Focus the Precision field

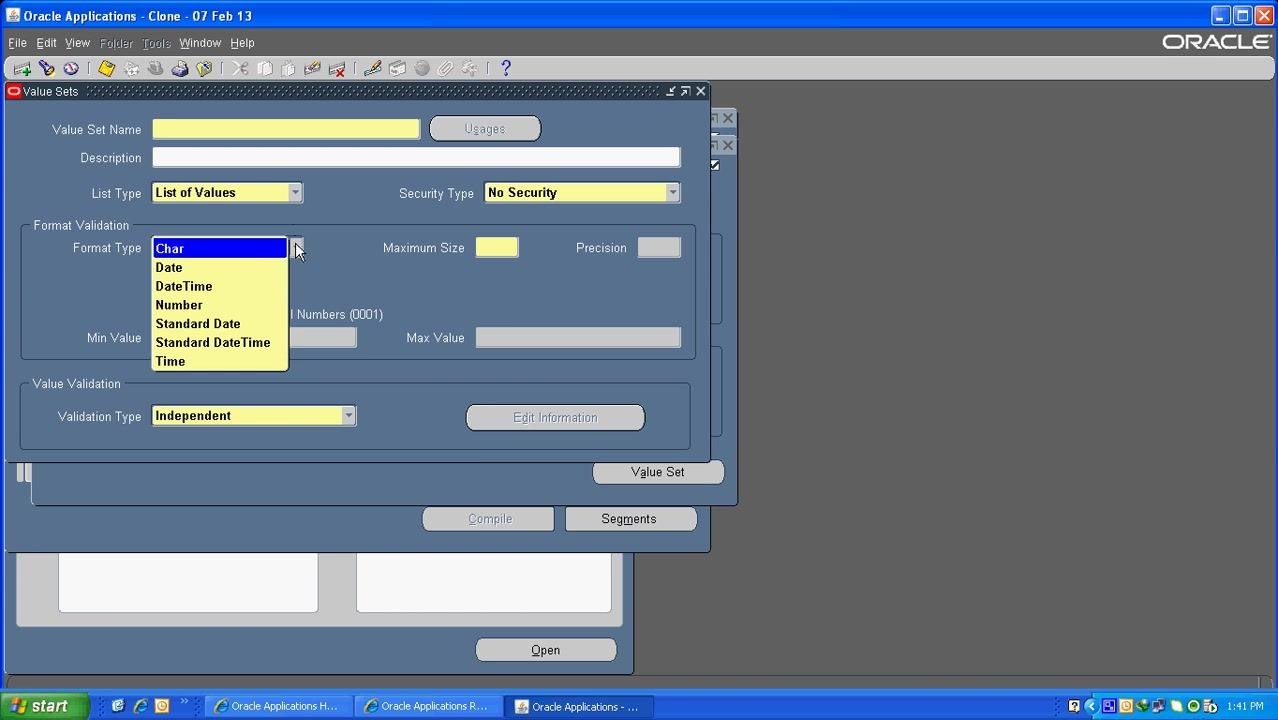click(x=659, y=248)
